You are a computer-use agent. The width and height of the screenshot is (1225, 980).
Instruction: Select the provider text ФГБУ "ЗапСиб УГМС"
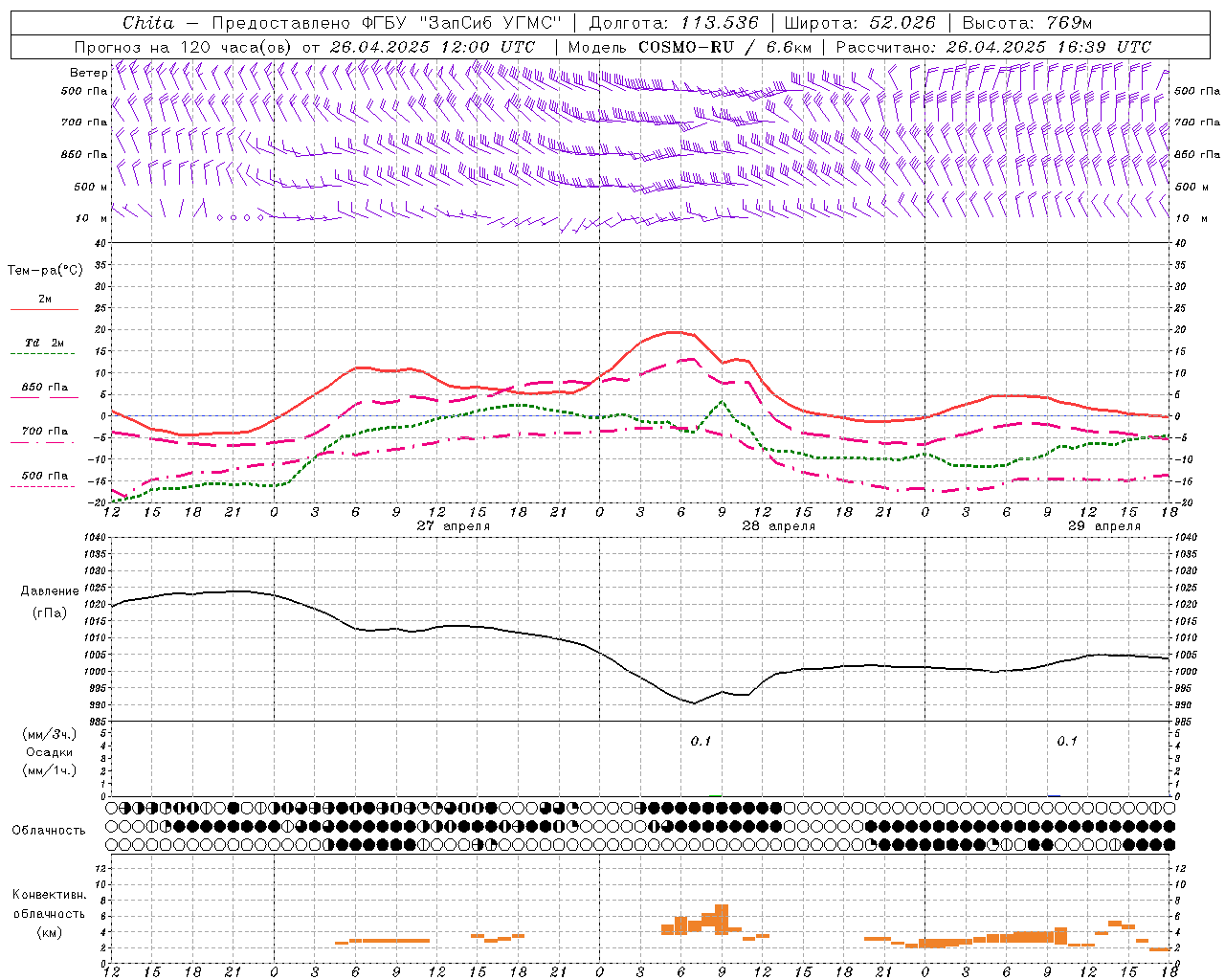[461, 23]
